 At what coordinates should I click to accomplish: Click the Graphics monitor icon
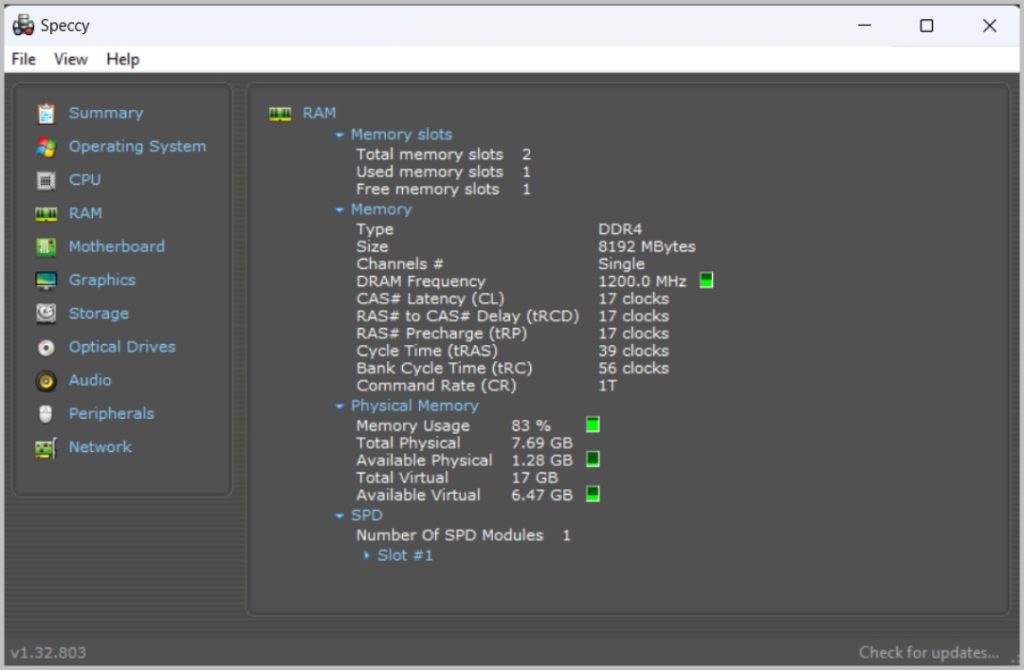(x=46, y=280)
